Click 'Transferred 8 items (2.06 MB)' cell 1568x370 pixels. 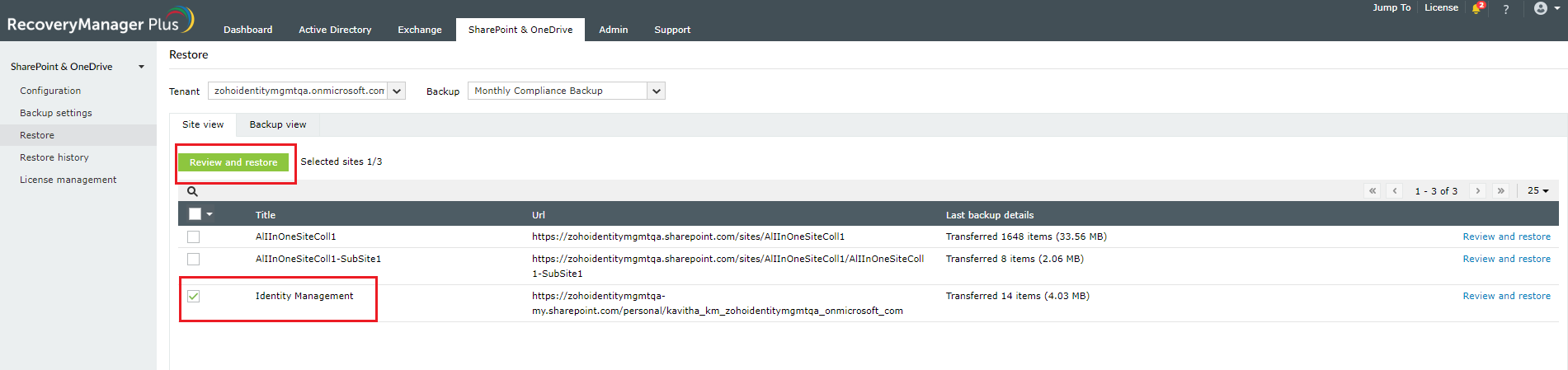(1015, 259)
